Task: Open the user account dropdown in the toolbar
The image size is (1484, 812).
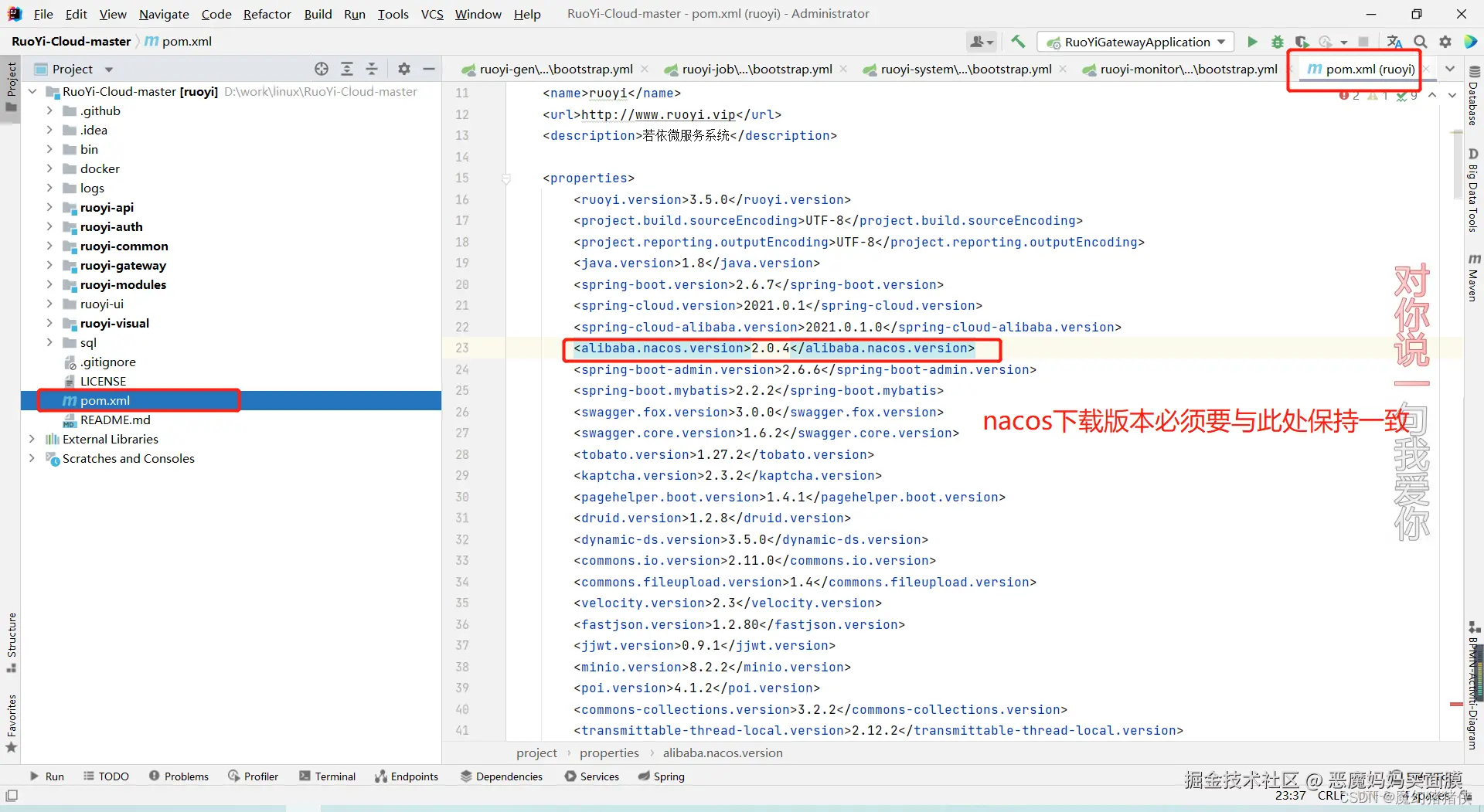Action: (x=981, y=42)
